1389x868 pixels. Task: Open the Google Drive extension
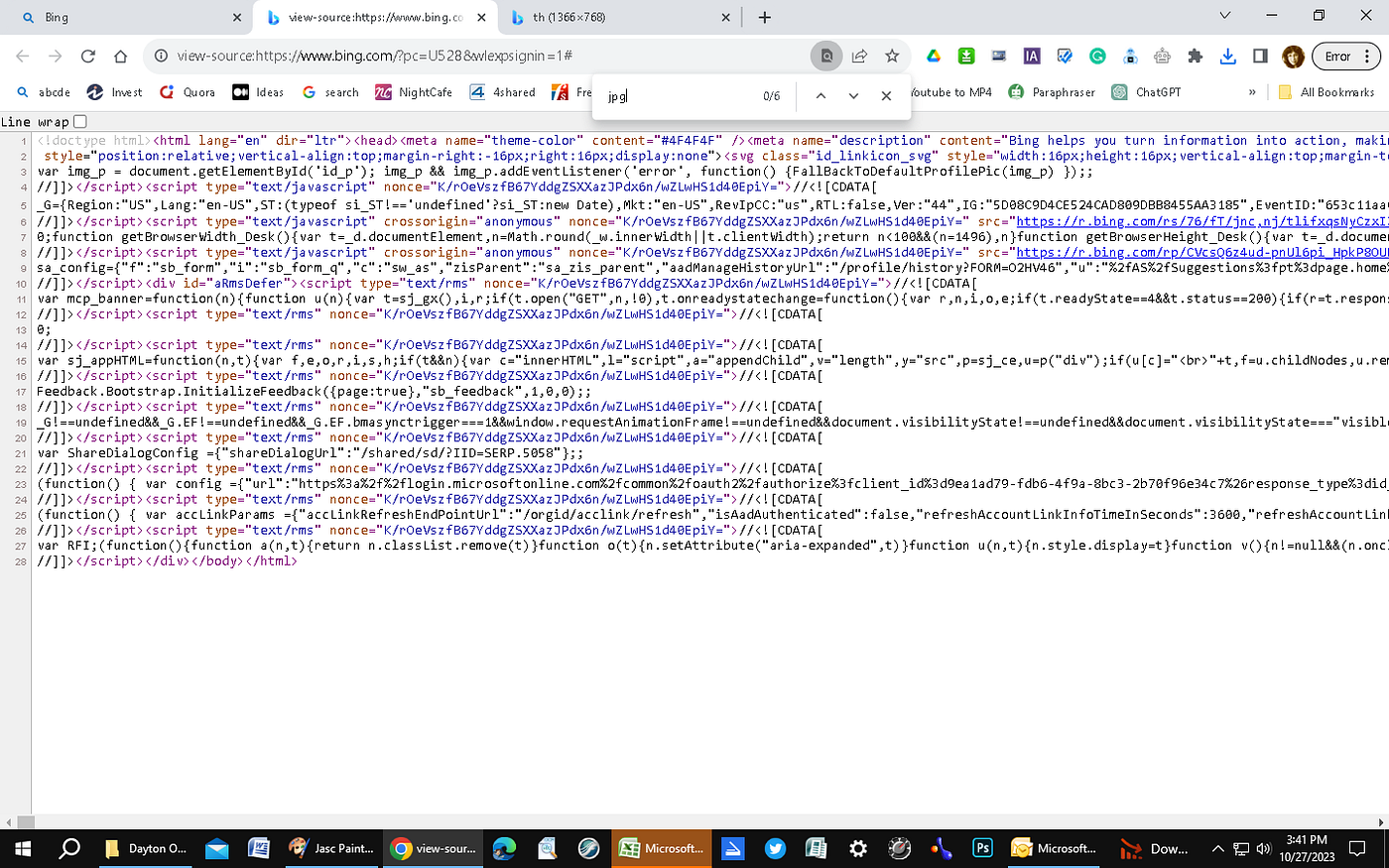click(934, 57)
